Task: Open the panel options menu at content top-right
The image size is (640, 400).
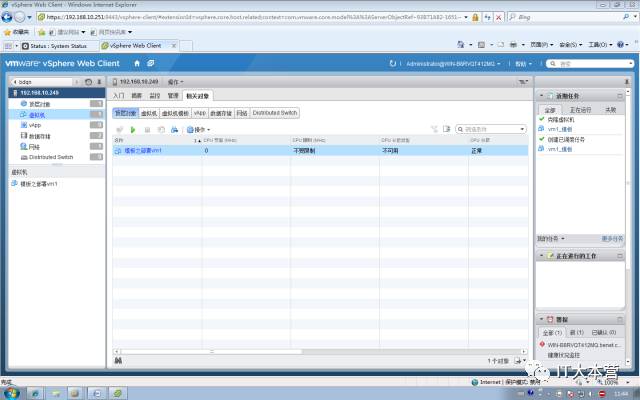Action: 523,82
